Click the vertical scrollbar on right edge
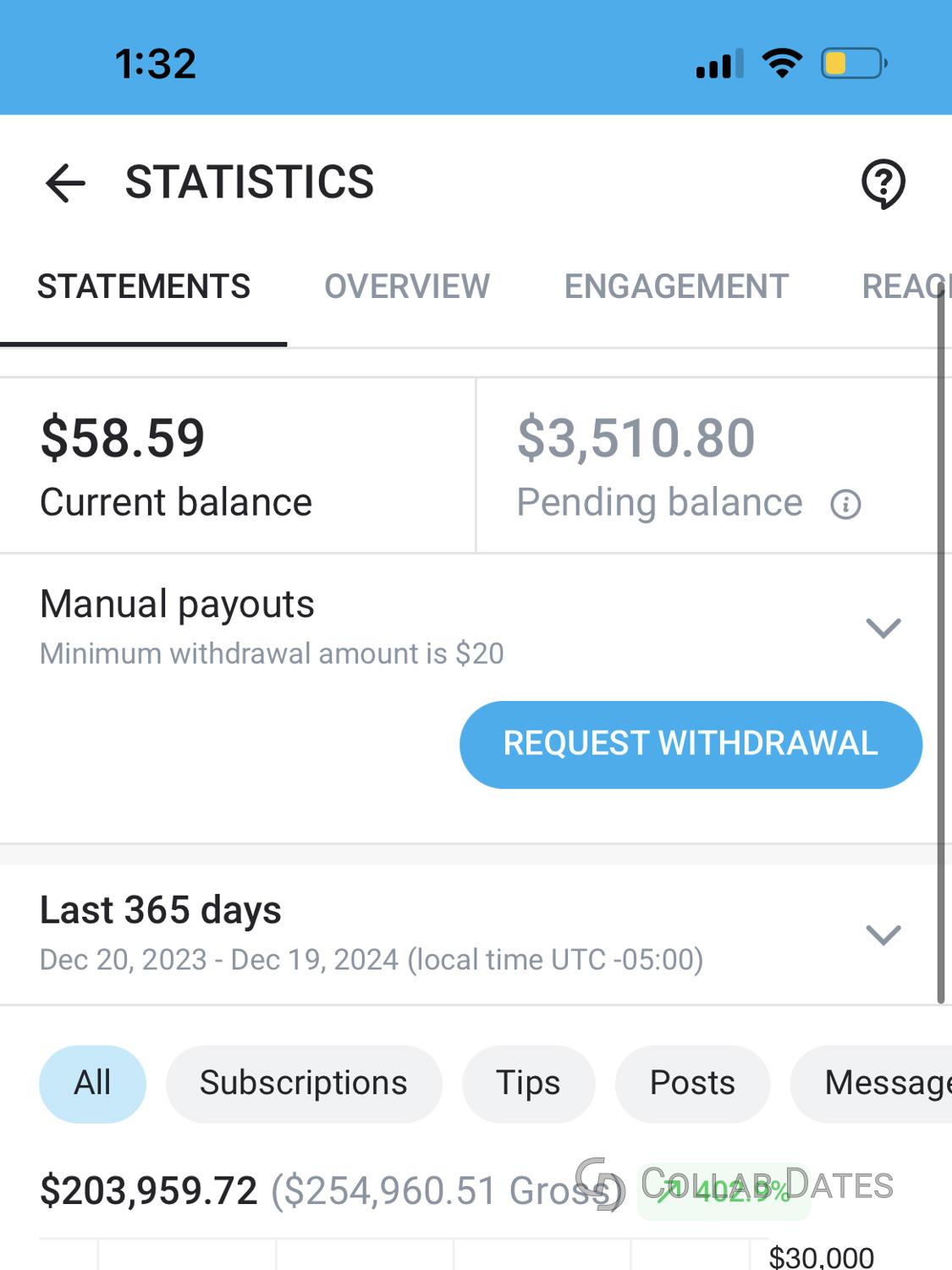 (941, 644)
